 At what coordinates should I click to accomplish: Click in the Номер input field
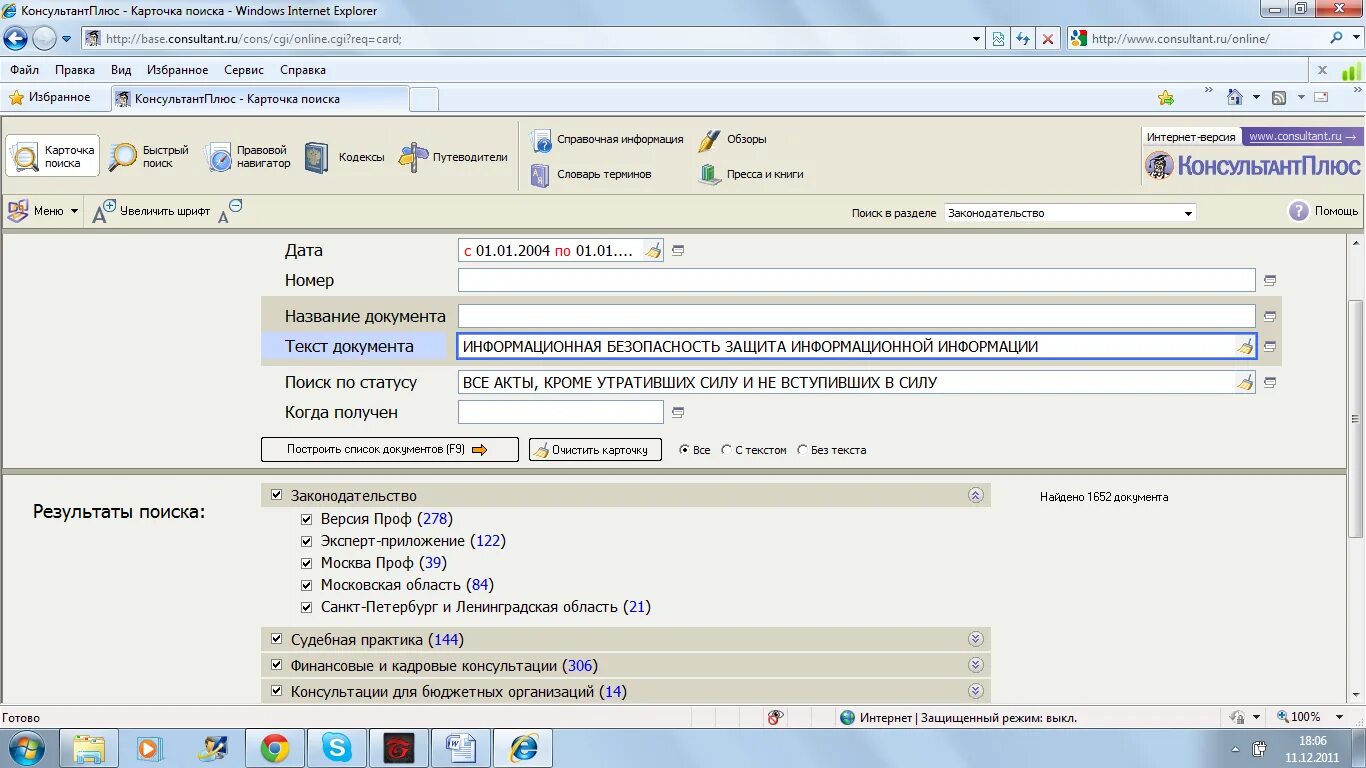click(856, 281)
